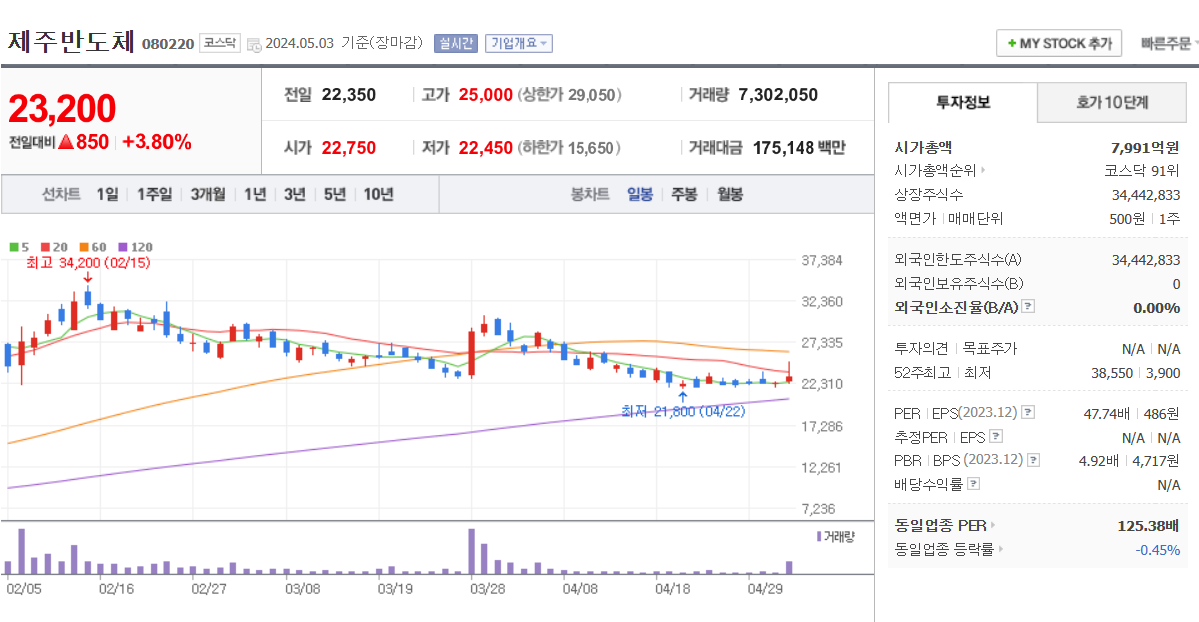Select the 월봉 monthly candle chart
1199x622 pixels.
coord(730,194)
